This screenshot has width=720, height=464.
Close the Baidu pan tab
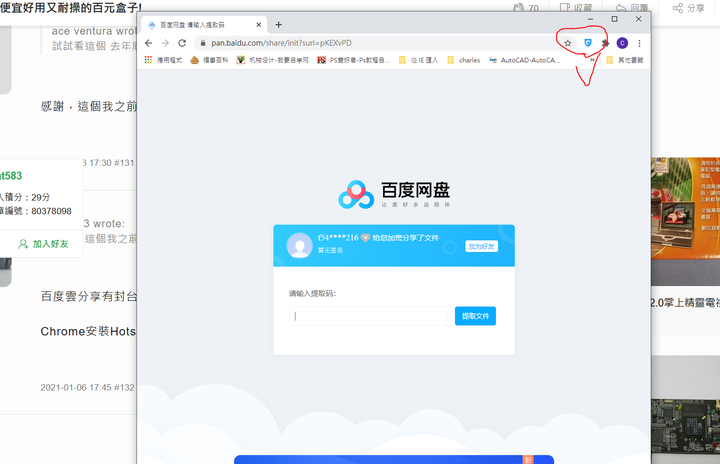click(x=259, y=25)
